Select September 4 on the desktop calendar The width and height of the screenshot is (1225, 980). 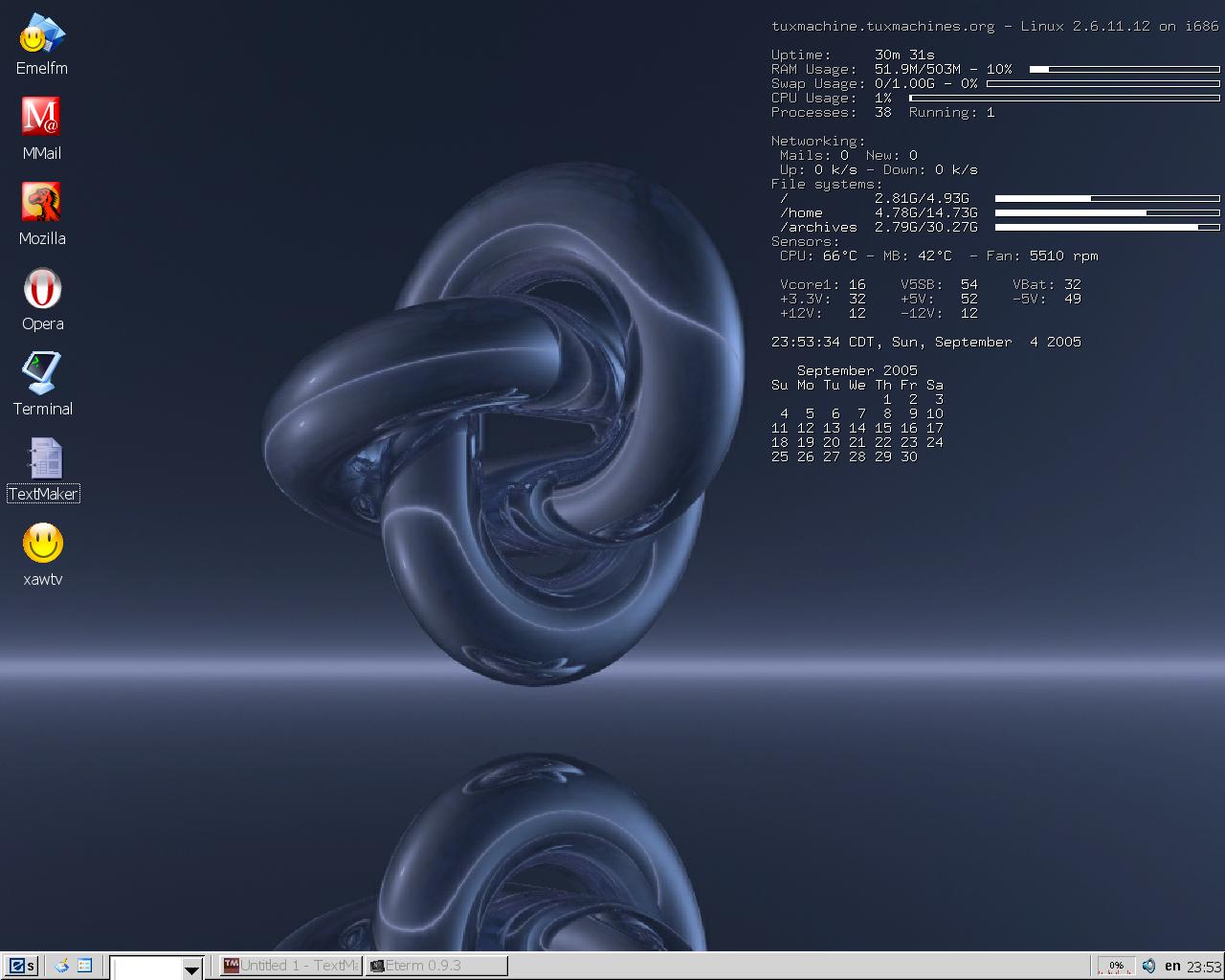784,413
